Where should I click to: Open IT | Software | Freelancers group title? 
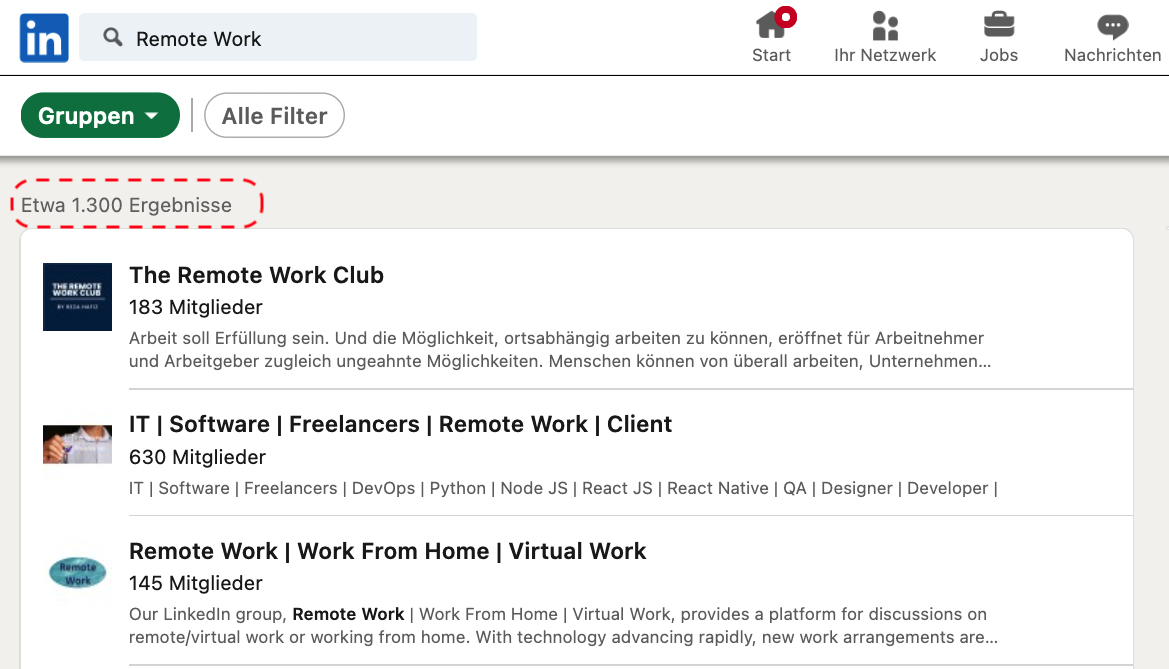pos(400,424)
